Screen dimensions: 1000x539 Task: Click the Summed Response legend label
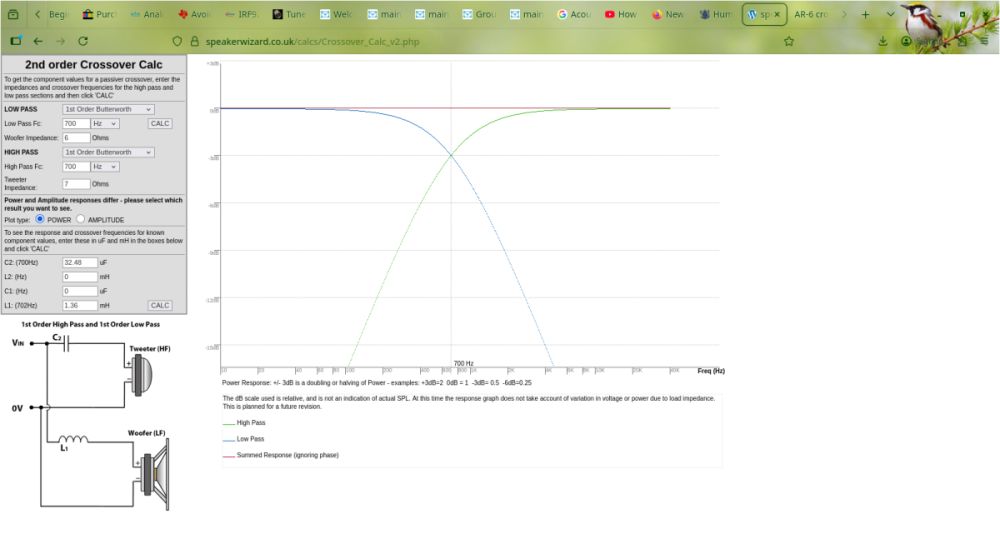click(288, 455)
